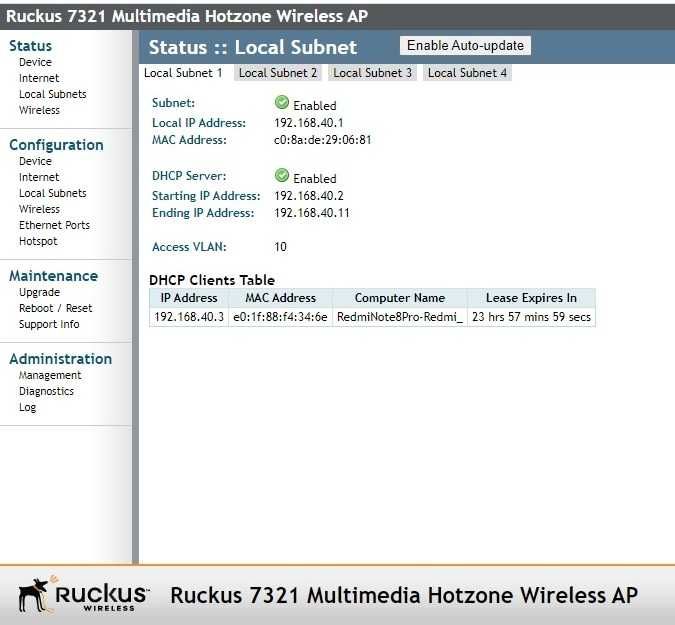Image resolution: width=675 pixels, height=625 pixels.
Task: Switch to Local Subnet 2 tab
Action: pyautogui.click(x=278, y=73)
